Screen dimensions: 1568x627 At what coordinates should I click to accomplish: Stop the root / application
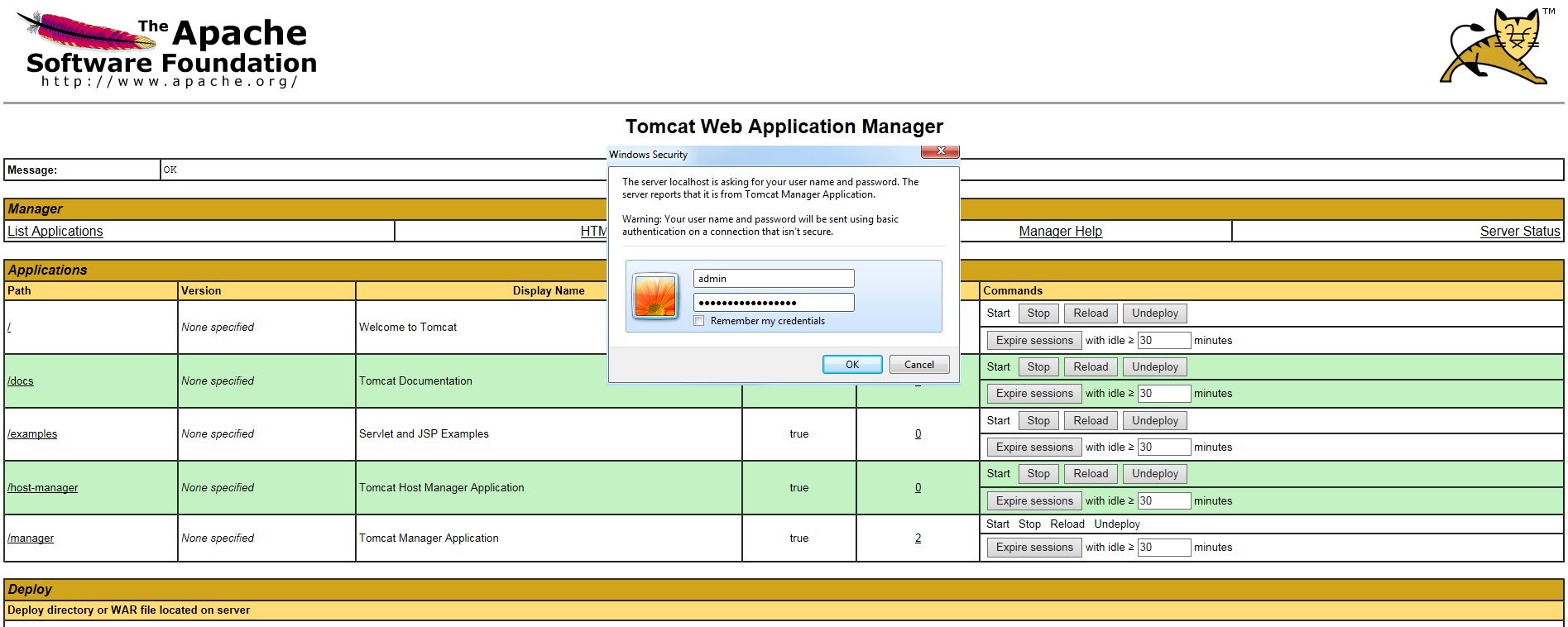click(1038, 313)
